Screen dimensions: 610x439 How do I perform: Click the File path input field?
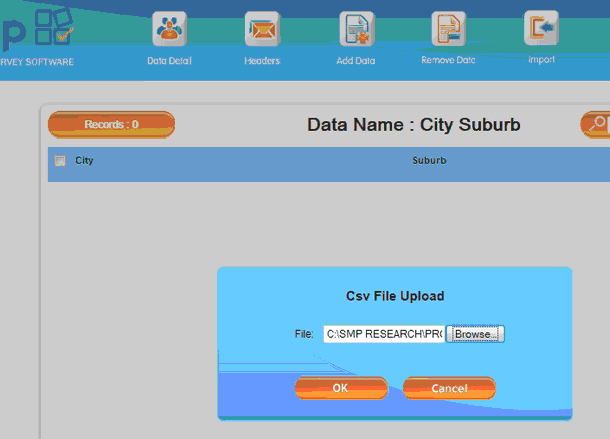tap(384, 334)
